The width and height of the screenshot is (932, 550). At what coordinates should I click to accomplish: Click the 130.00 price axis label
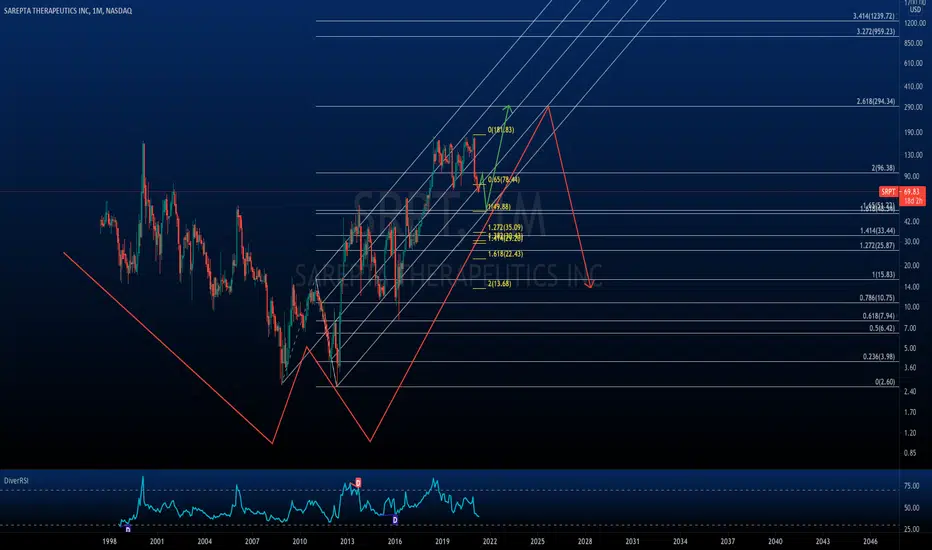[x=914, y=155]
